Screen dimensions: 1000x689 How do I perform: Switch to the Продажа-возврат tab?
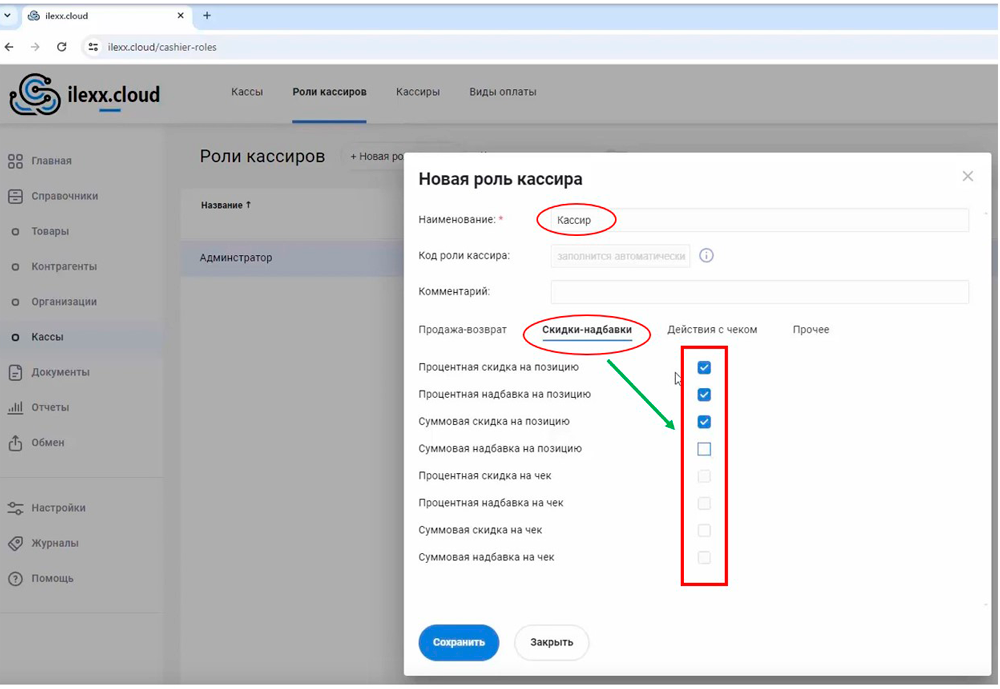point(462,330)
